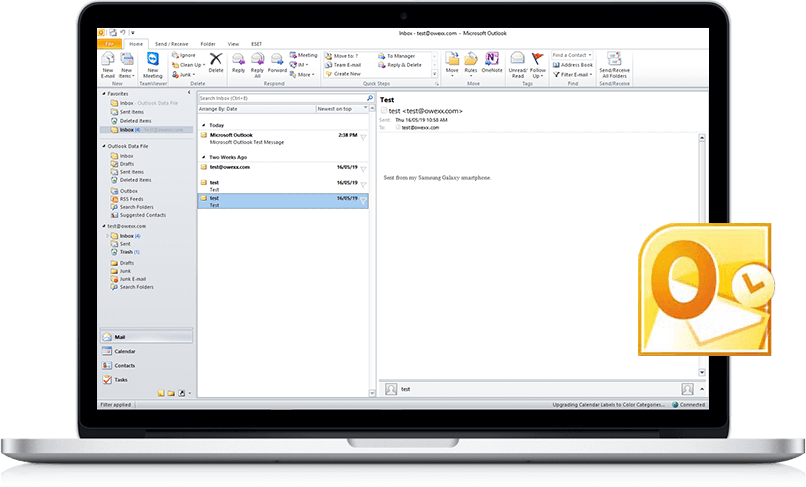Open the More respond options dropdown

click(x=302, y=75)
